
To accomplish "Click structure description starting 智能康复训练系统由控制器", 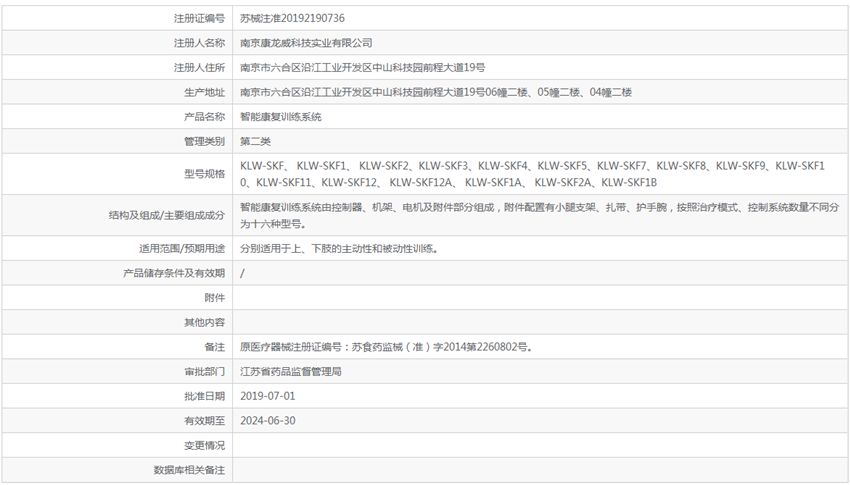I will point(539,215).
